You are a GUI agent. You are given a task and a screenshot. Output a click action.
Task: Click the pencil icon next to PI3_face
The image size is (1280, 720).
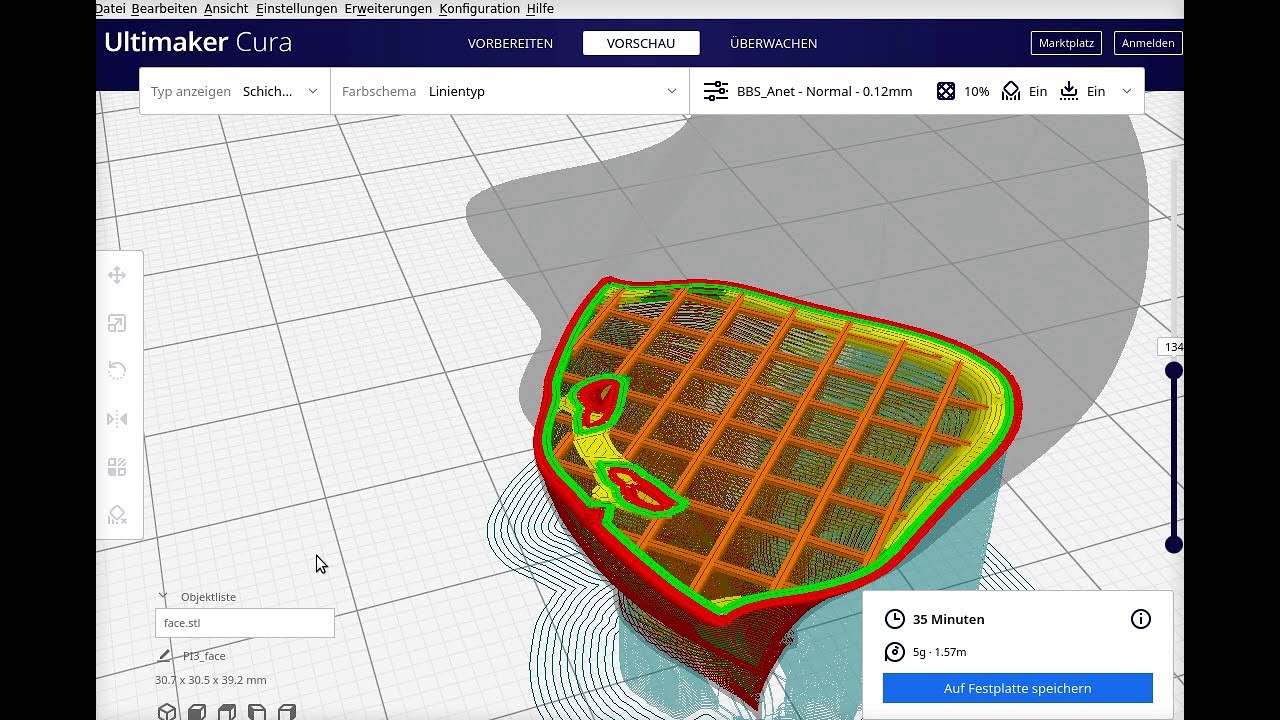pos(165,656)
